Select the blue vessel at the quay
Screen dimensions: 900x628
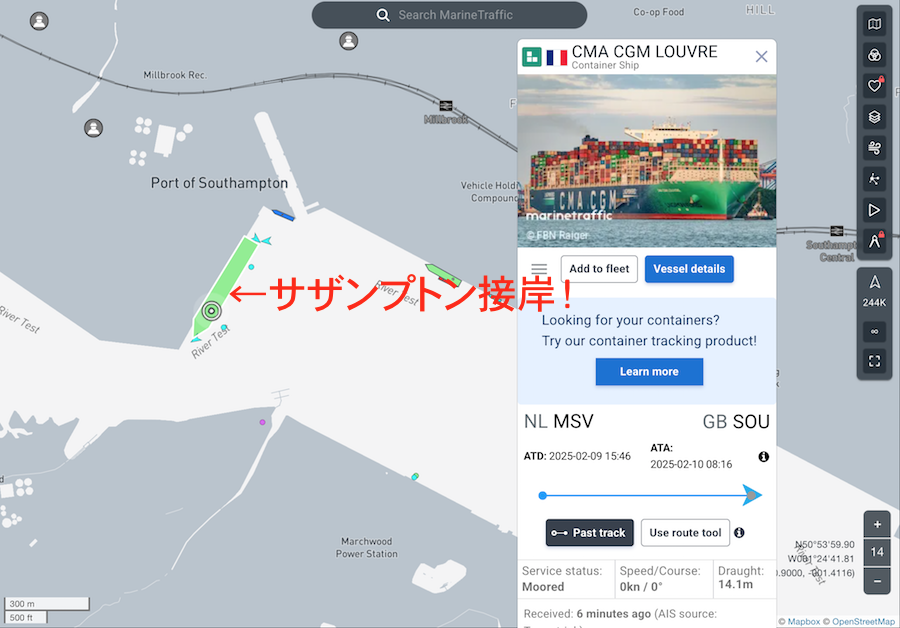[x=283, y=215]
